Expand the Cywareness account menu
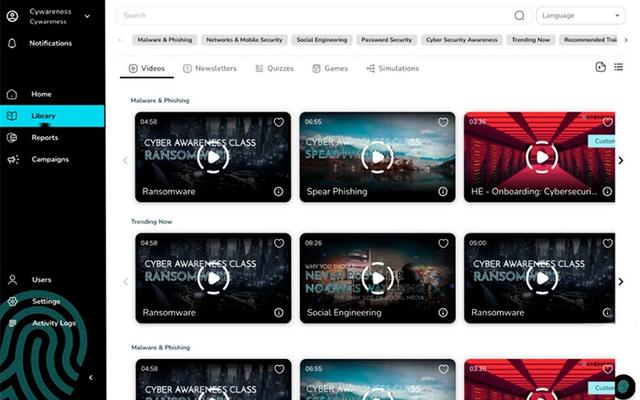 point(87,16)
